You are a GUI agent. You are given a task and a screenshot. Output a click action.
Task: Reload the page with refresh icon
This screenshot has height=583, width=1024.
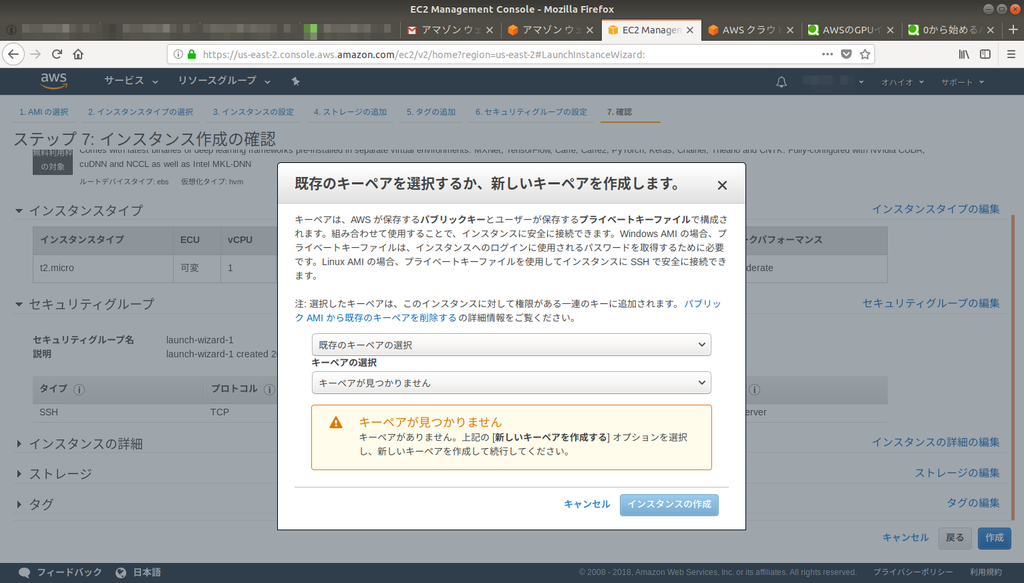57,54
